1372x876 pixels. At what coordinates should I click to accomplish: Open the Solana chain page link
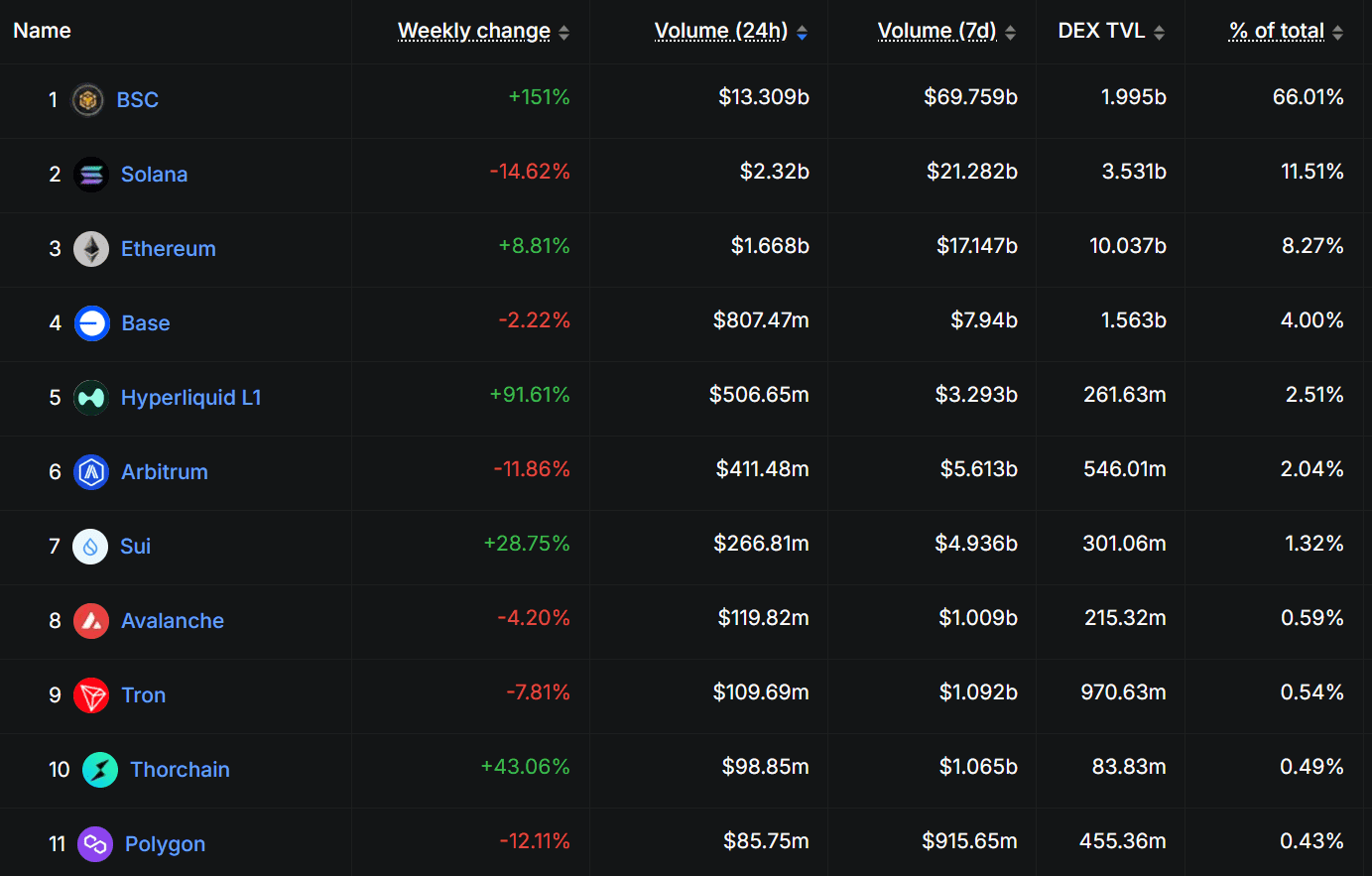(154, 174)
